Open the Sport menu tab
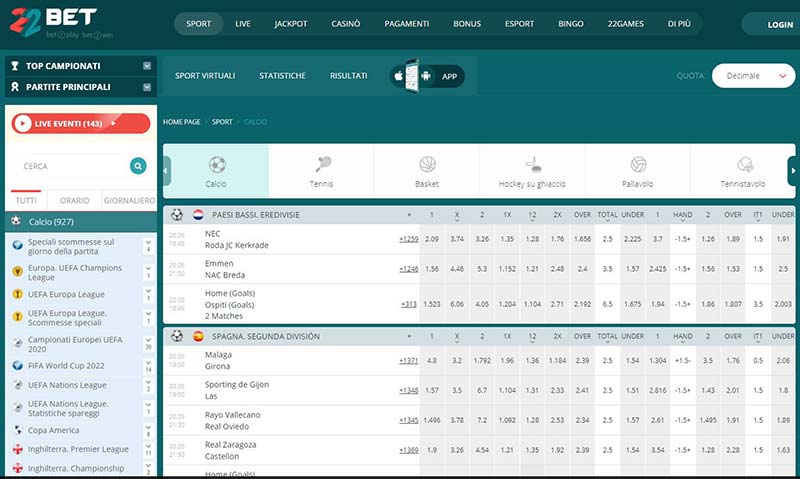Image resolution: width=800 pixels, height=479 pixels. pos(198,23)
